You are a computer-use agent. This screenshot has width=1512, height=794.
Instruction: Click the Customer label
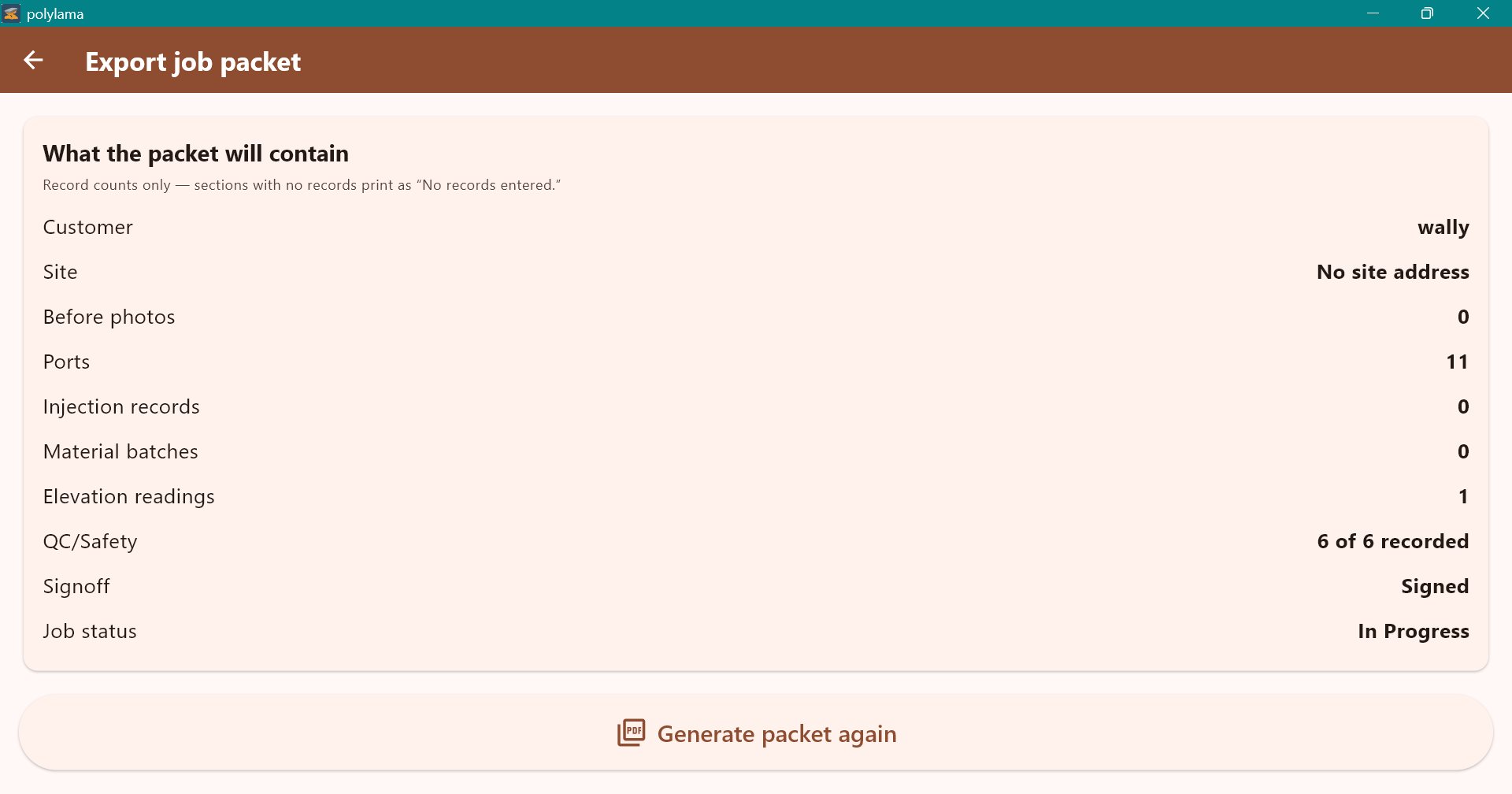88,227
